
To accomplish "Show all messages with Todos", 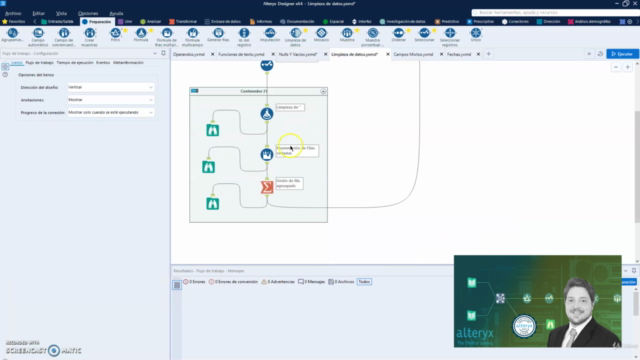I will point(364,282).
